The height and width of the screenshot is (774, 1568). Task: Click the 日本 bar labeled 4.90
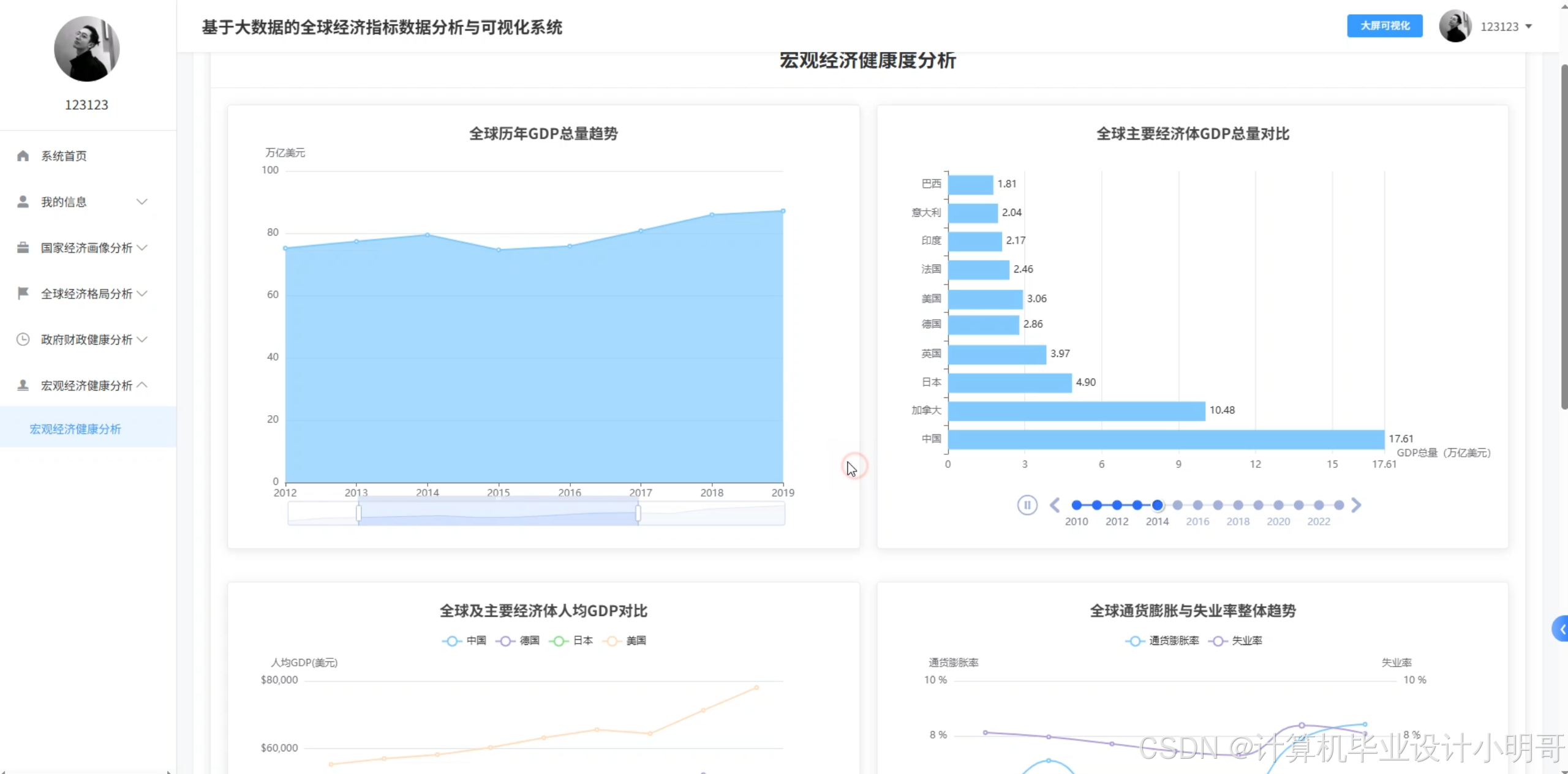[1010, 383]
